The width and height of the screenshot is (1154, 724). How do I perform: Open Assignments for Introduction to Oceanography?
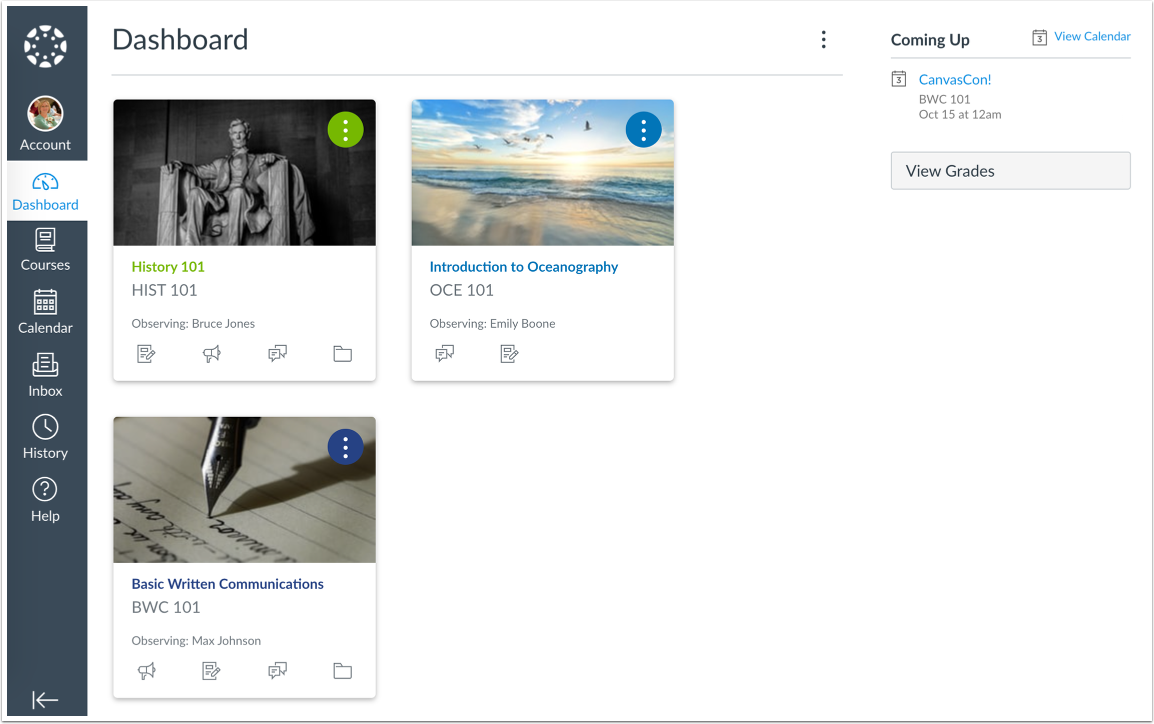(509, 353)
